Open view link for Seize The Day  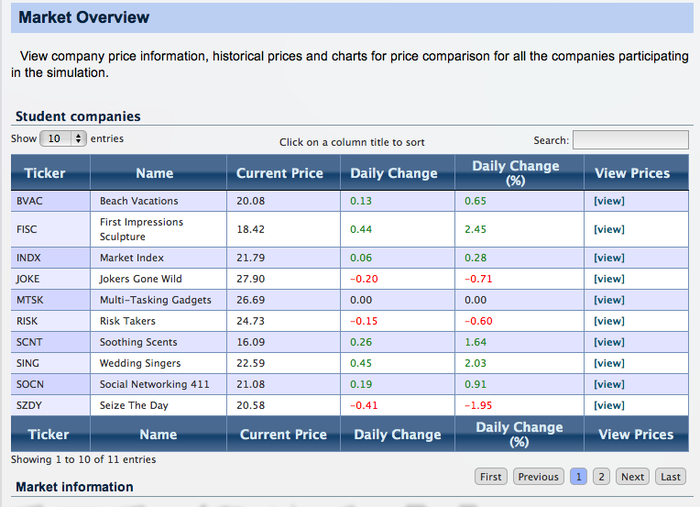tap(609, 405)
